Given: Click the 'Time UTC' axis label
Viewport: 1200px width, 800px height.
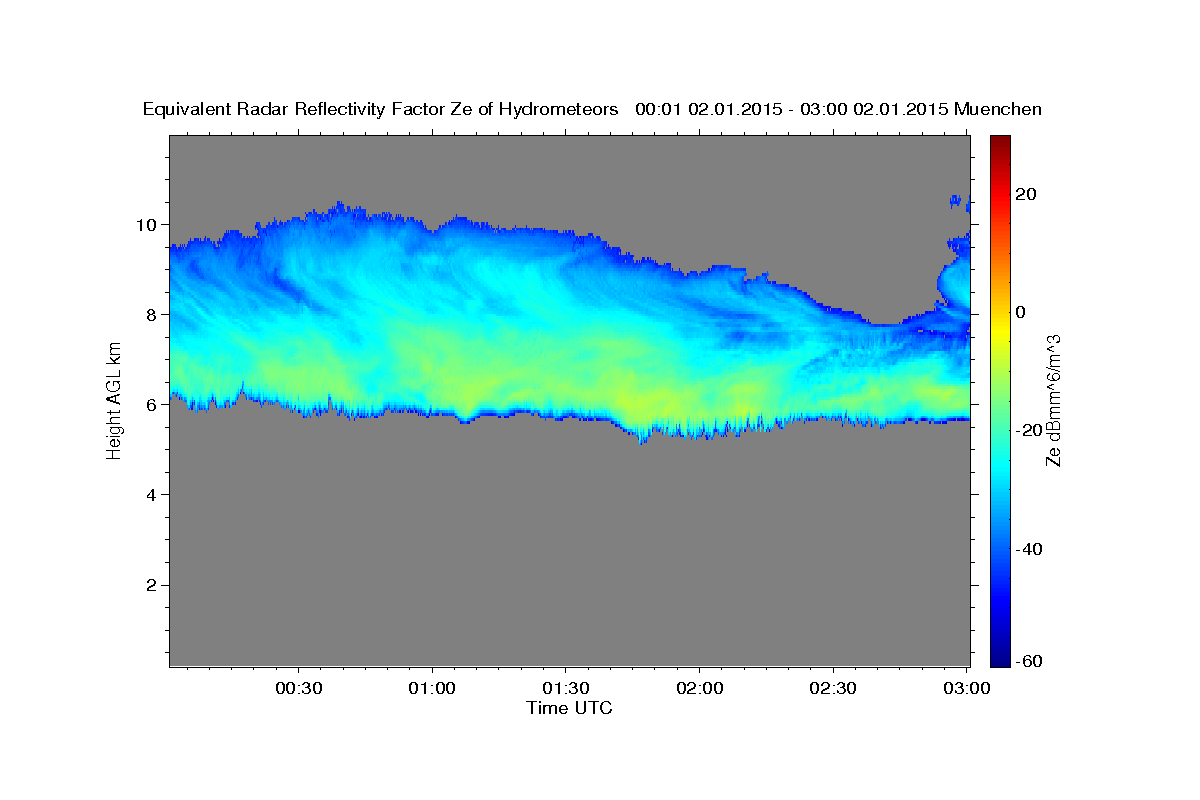Looking at the screenshot, I should click(569, 708).
